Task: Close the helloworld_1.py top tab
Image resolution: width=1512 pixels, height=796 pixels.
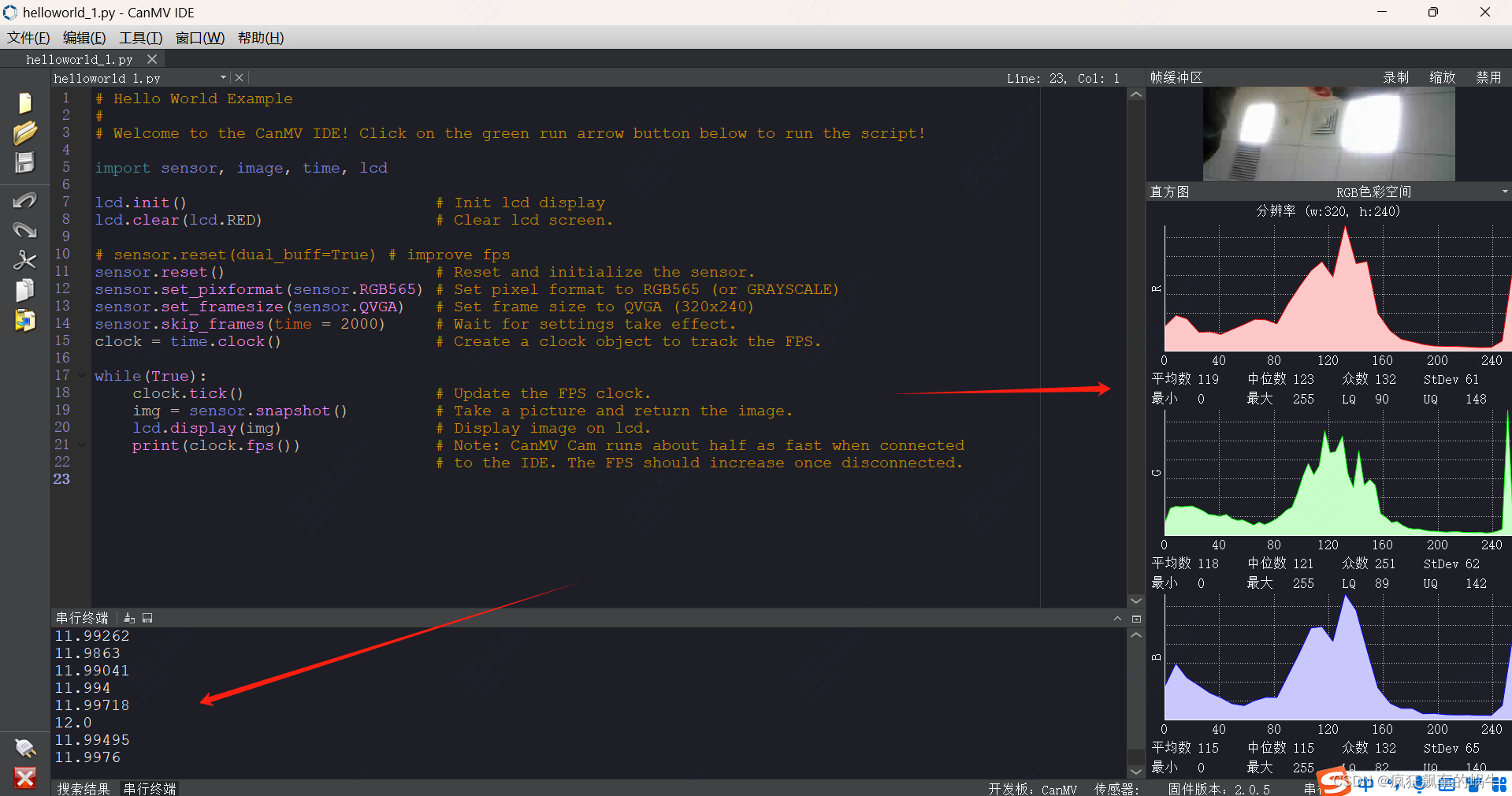Action: pyautogui.click(x=152, y=59)
